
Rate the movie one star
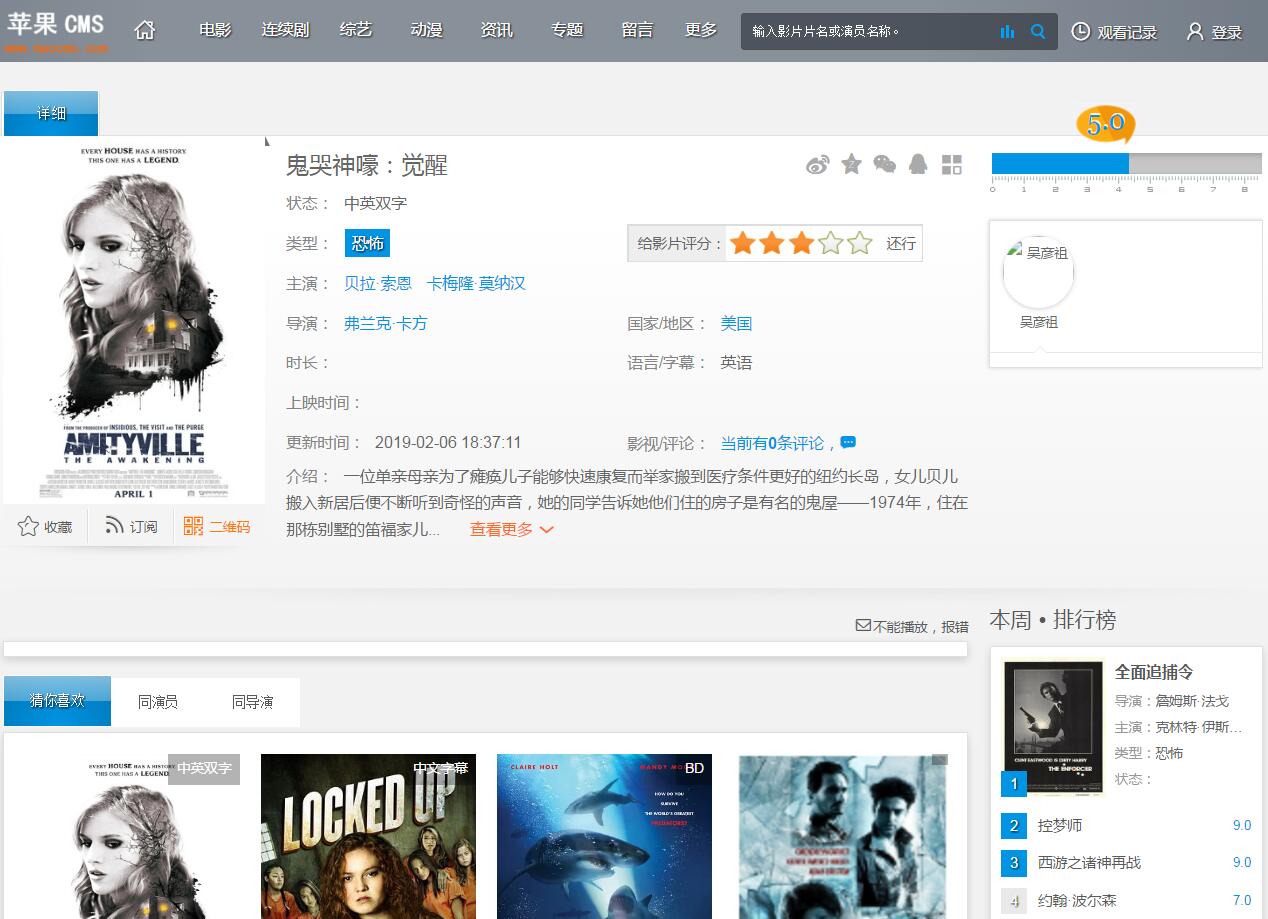[x=742, y=243]
